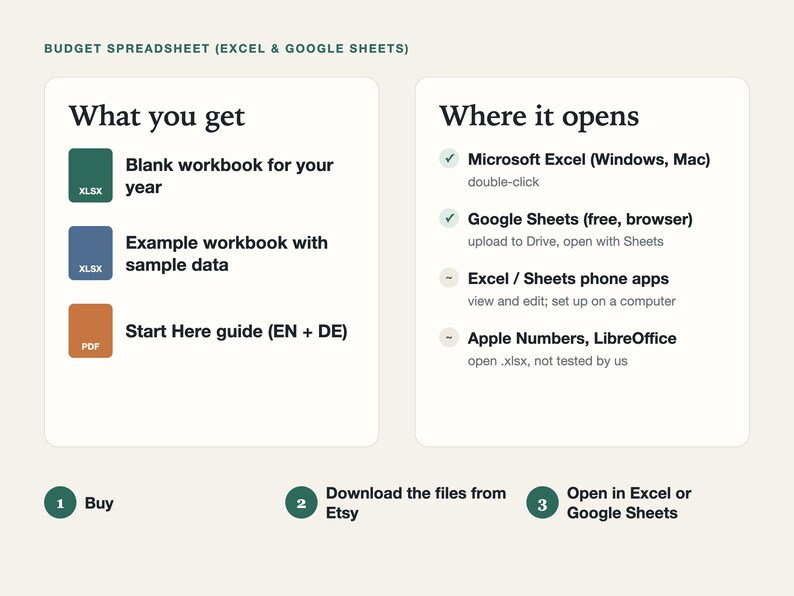Click 'Google Sheets (free, browser)' label
The width and height of the screenshot is (794, 596).
[580, 219]
